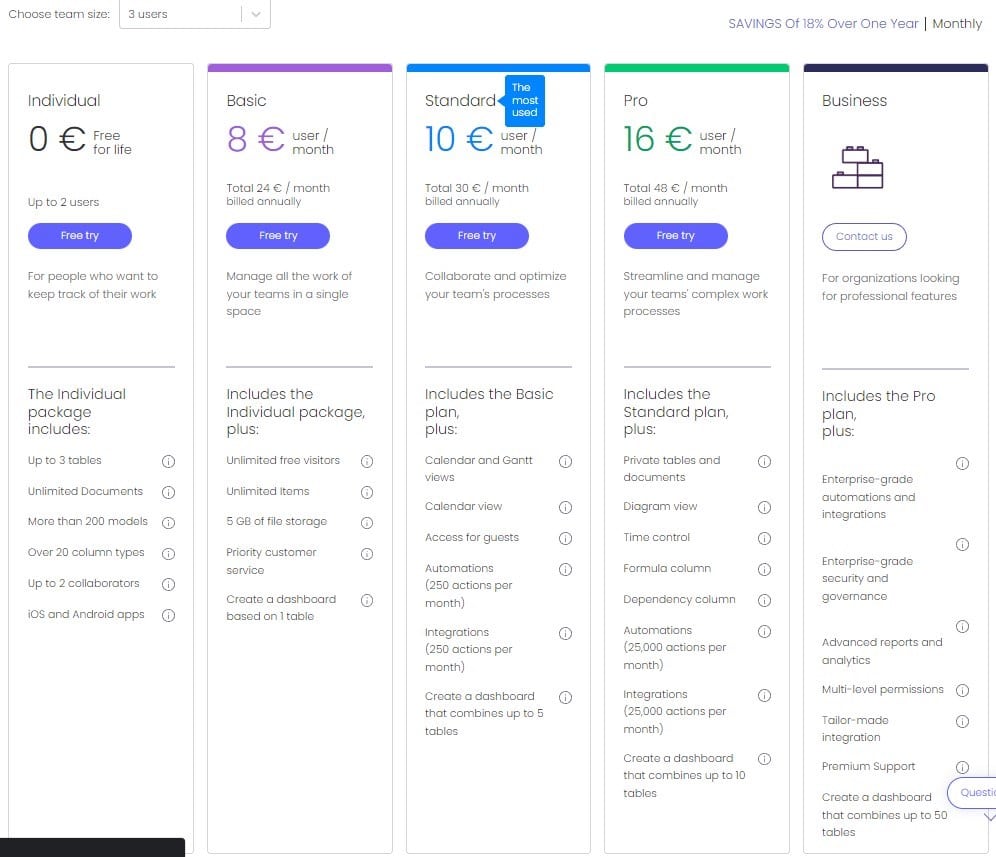Show info for 'iOS and Android apps'
The height and width of the screenshot is (857, 996).
[168, 616]
